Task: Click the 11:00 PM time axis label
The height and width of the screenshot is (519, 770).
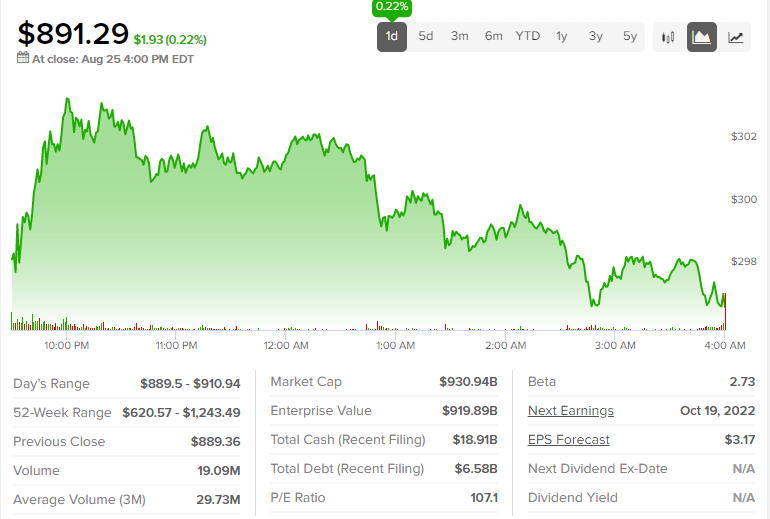Action: click(x=176, y=345)
